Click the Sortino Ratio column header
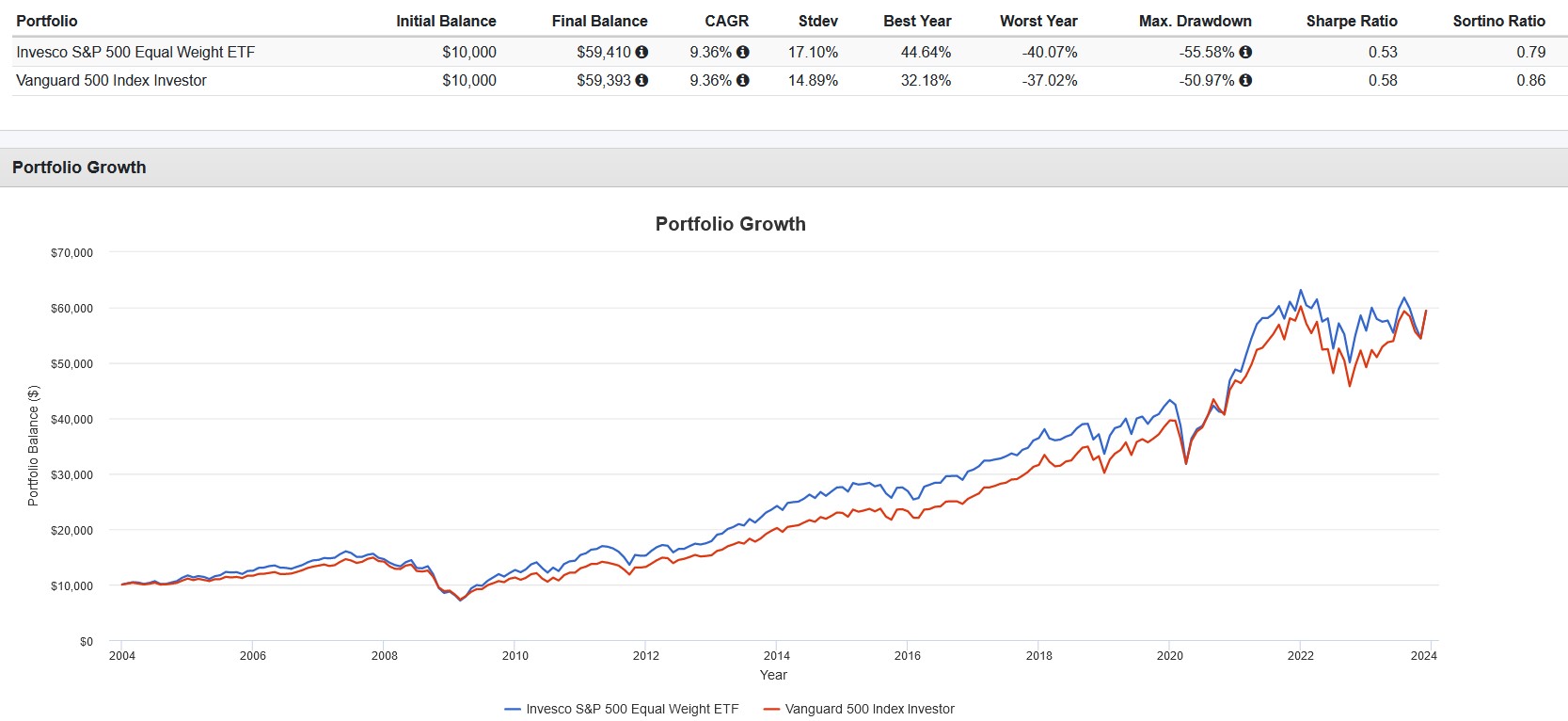Screen dimensions: 1568x721 pos(1498,21)
